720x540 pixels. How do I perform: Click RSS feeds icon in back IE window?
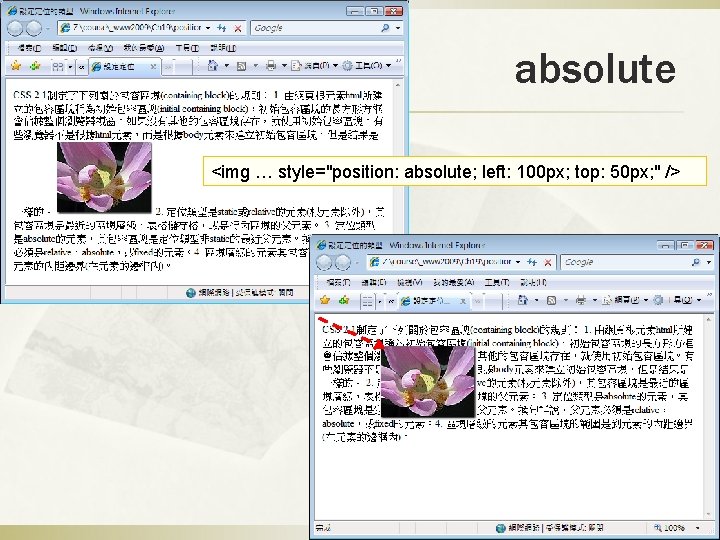pos(241,66)
